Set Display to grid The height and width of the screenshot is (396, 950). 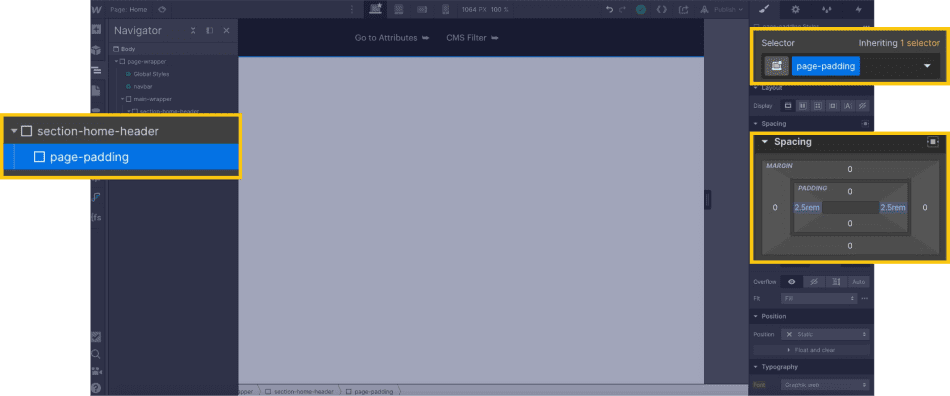point(818,105)
